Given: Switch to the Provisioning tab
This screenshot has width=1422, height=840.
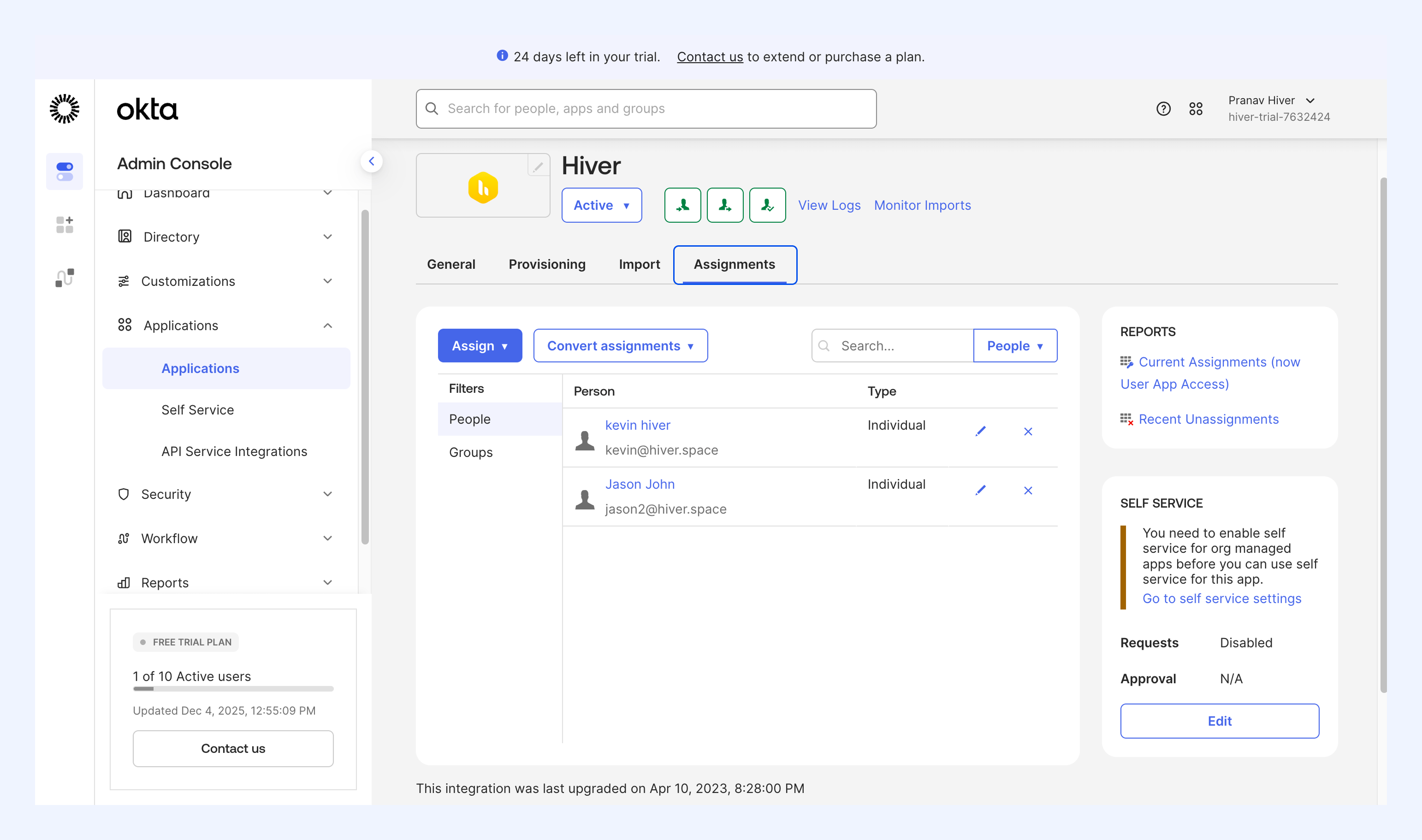Looking at the screenshot, I should (547, 264).
